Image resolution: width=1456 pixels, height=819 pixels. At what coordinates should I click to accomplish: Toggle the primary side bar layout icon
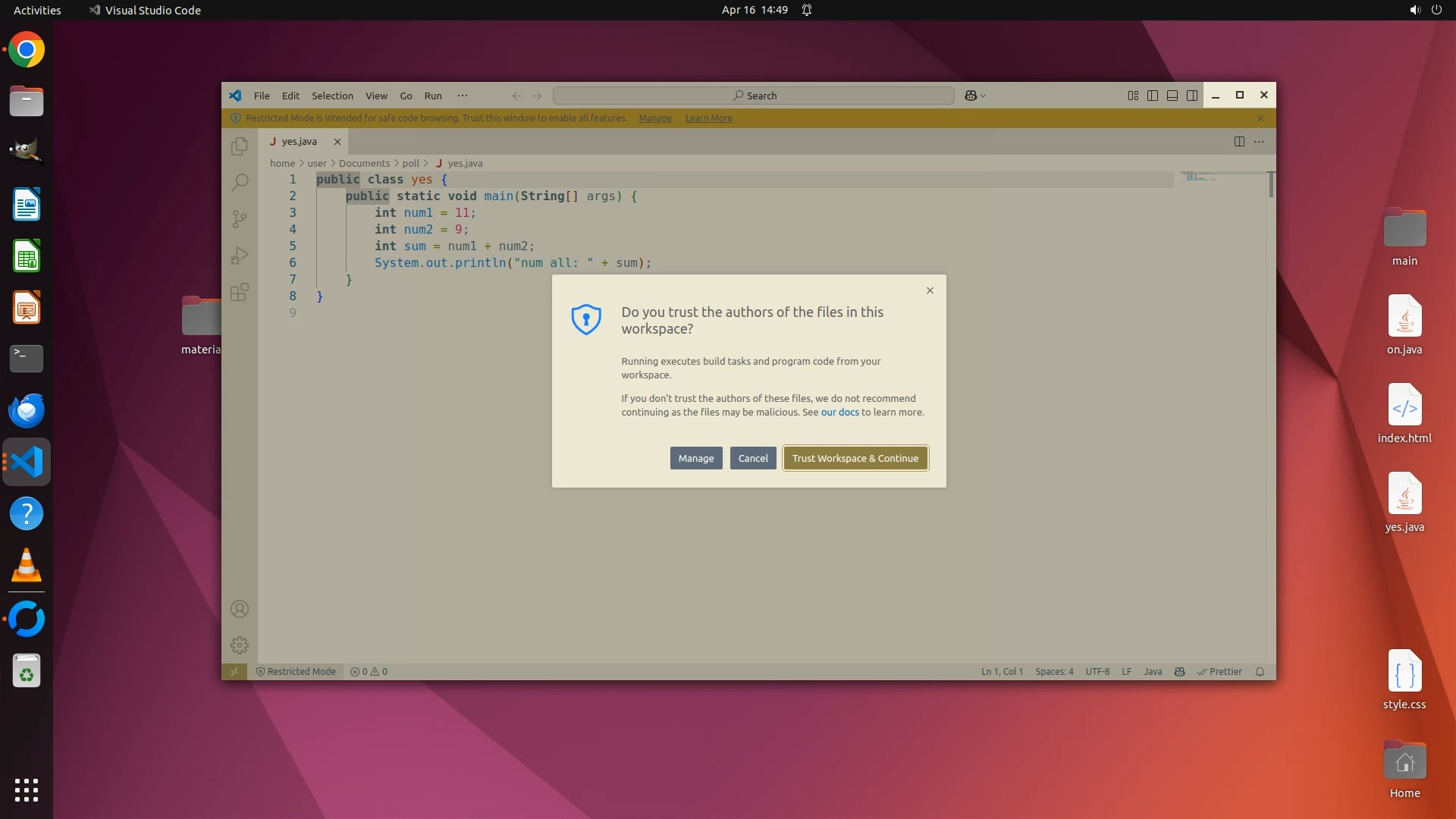point(1153,96)
